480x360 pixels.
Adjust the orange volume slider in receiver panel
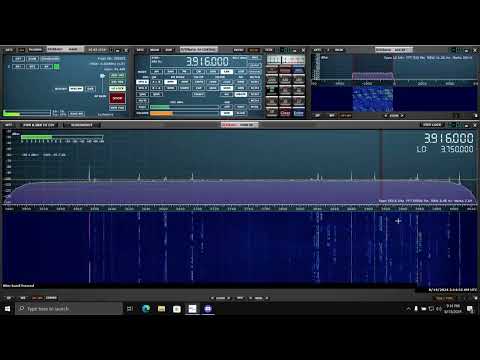coord(184,113)
